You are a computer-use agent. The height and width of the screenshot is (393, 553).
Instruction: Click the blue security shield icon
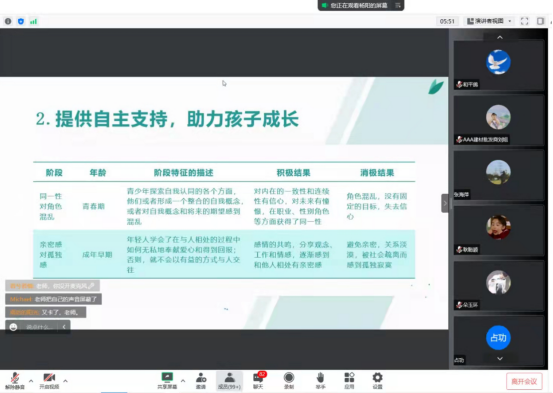[x=21, y=22]
